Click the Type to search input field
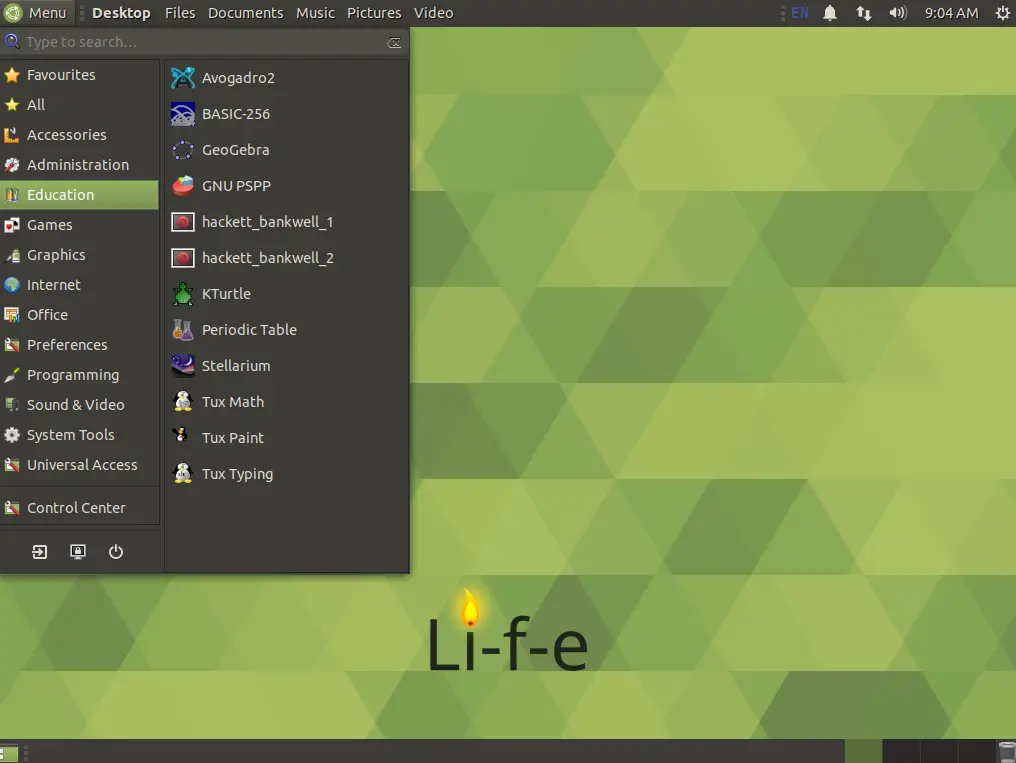This screenshot has height=763, width=1016. [204, 42]
